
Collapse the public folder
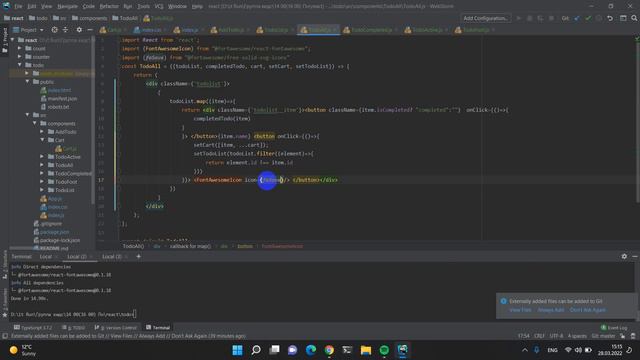click(27, 82)
